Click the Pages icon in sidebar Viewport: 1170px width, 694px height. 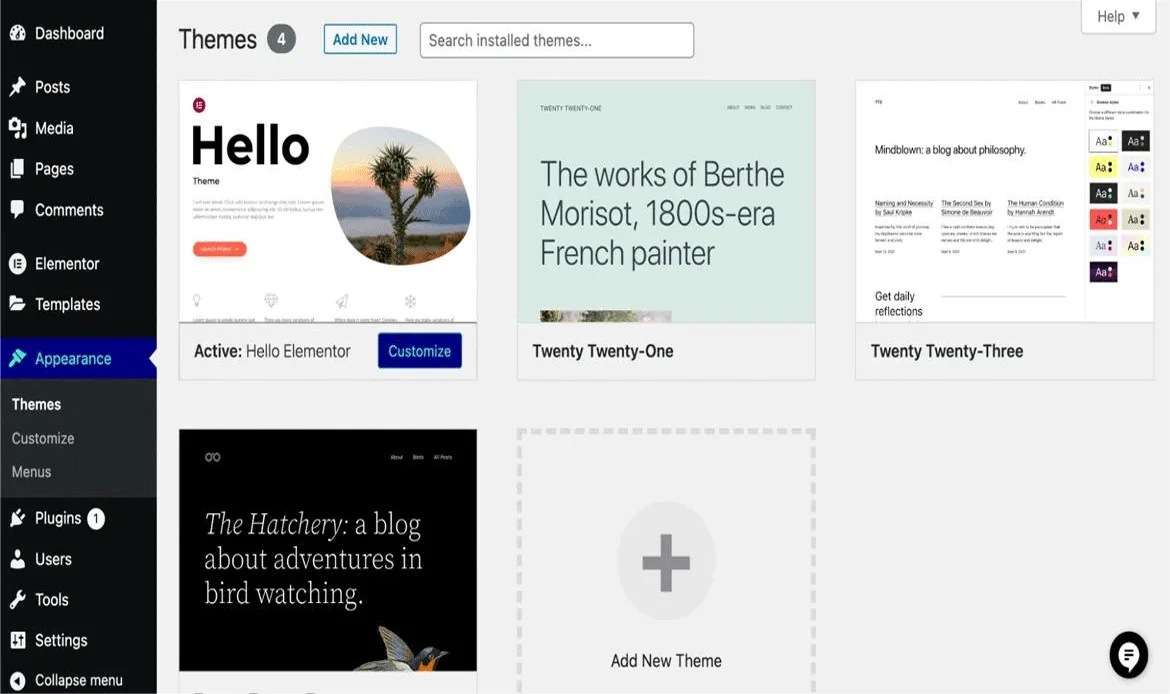[17, 169]
